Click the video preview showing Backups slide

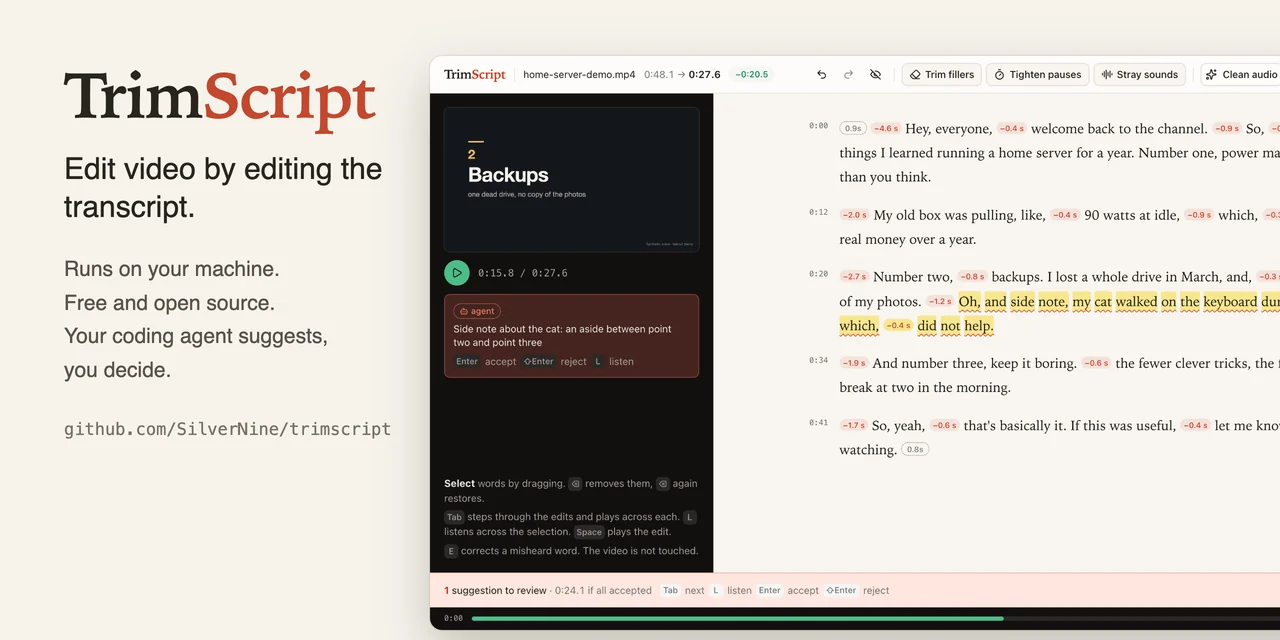coord(571,179)
